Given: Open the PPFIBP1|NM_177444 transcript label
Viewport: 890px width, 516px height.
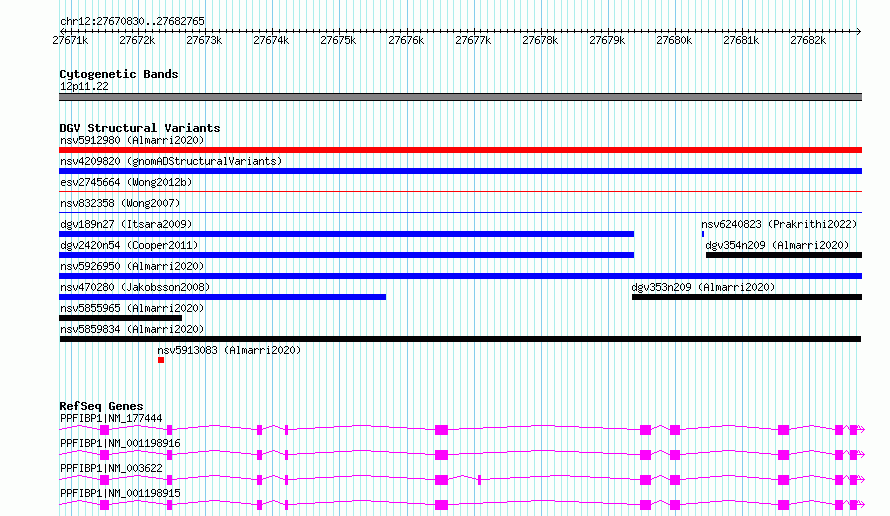Looking at the screenshot, I should tap(111, 418).
